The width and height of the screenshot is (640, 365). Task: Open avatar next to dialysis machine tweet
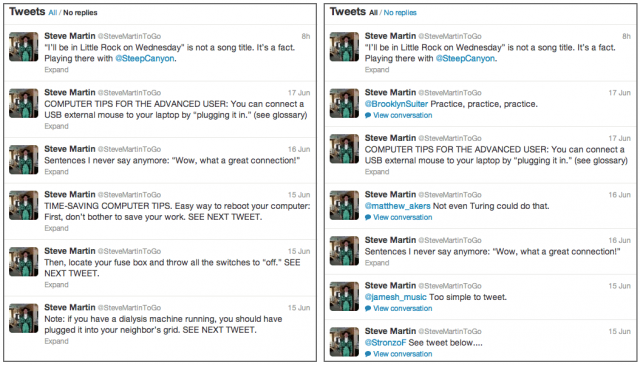coord(24,318)
